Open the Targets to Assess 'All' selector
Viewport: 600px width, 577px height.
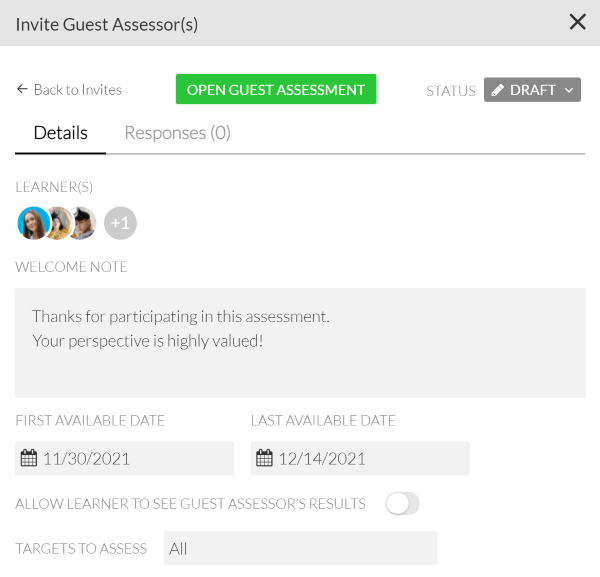[x=300, y=548]
